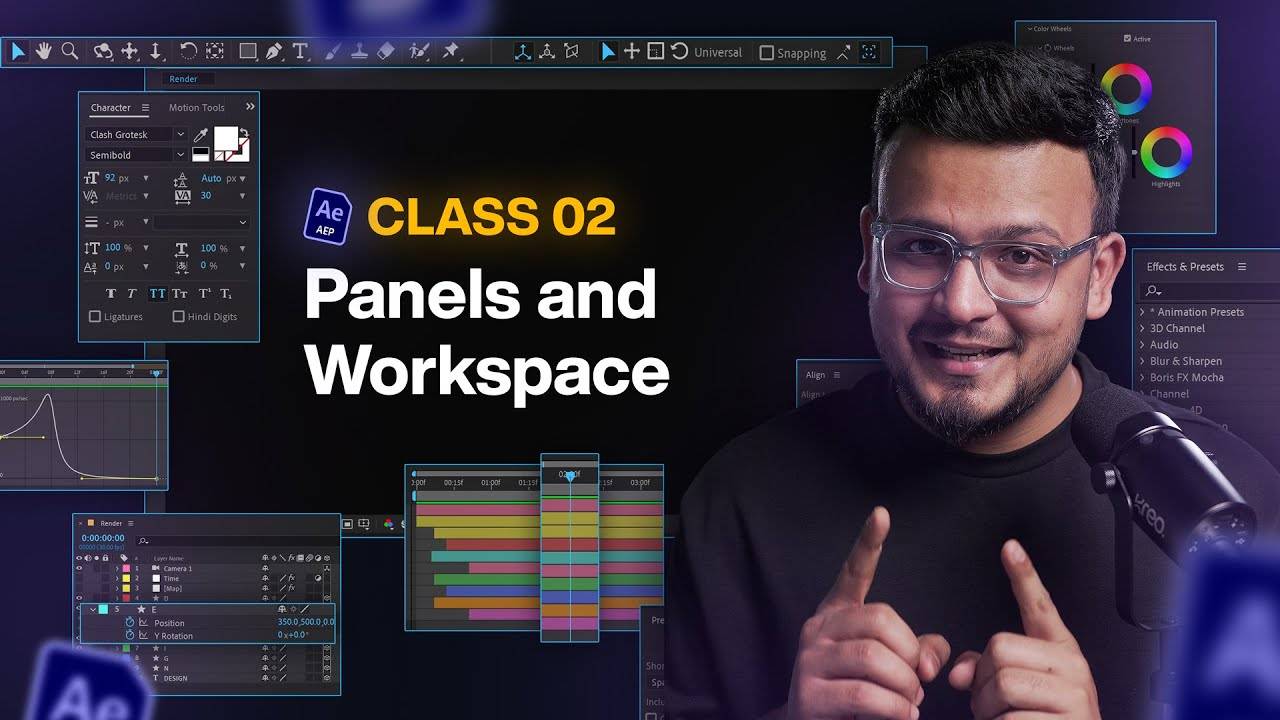The width and height of the screenshot is (1280, 720).
Task: Swap fill and stroke colors arrow
Action: [x=244, y=132]
